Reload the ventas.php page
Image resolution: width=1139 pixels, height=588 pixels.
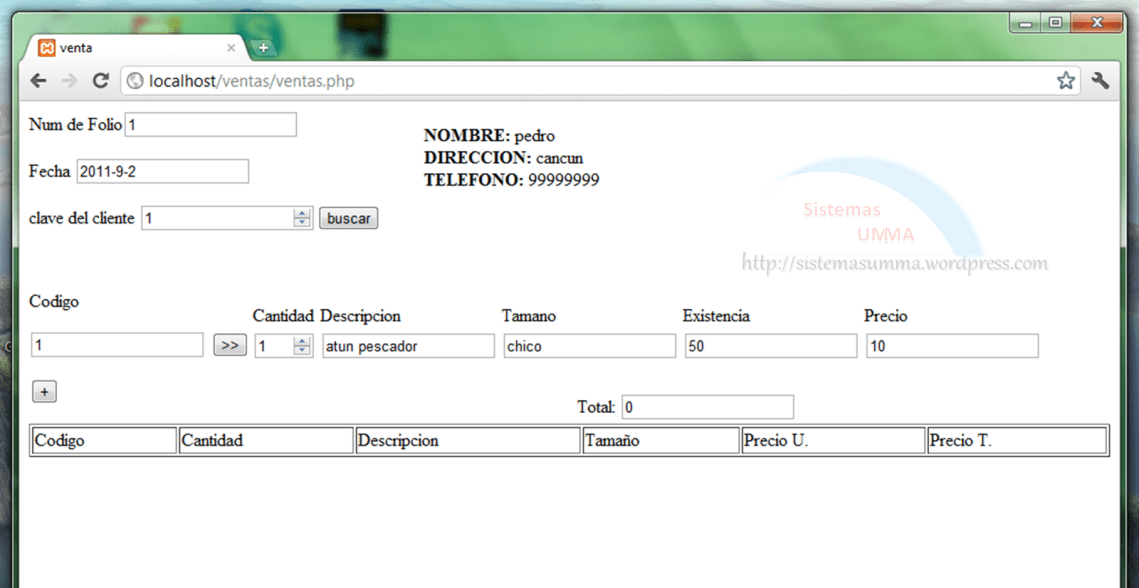point(100,80)
